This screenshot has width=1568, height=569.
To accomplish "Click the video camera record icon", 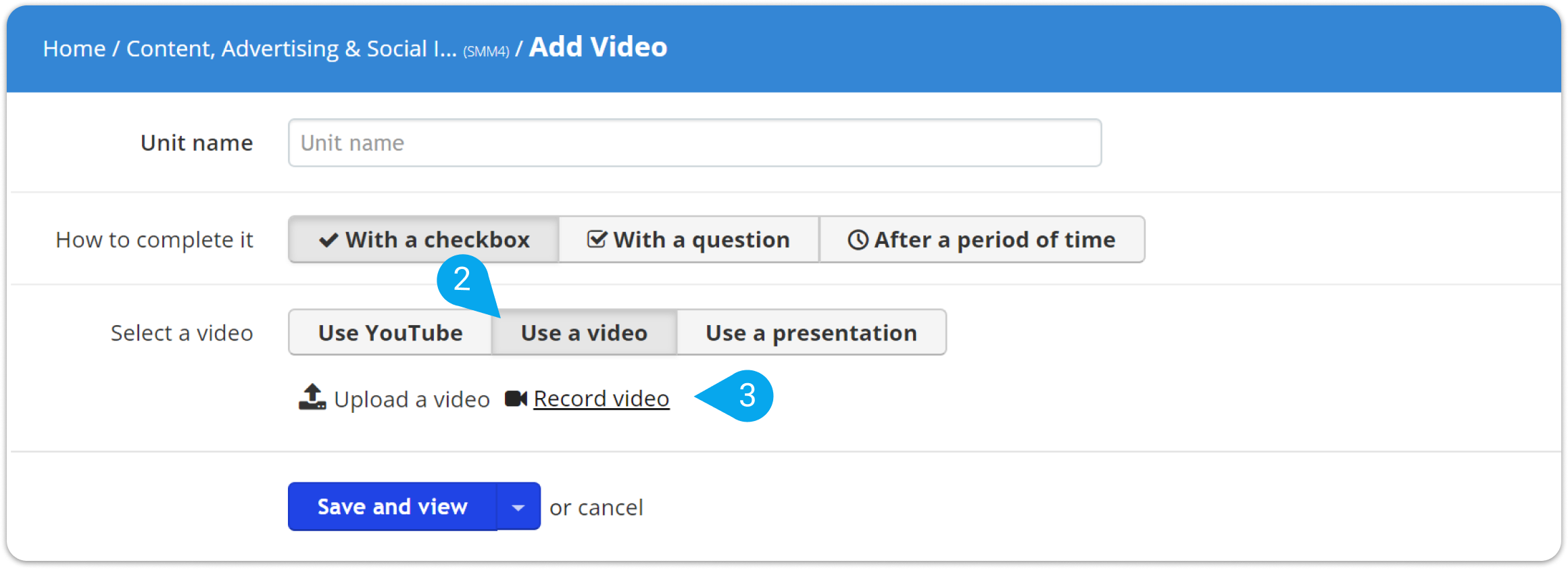I will 516,399.
